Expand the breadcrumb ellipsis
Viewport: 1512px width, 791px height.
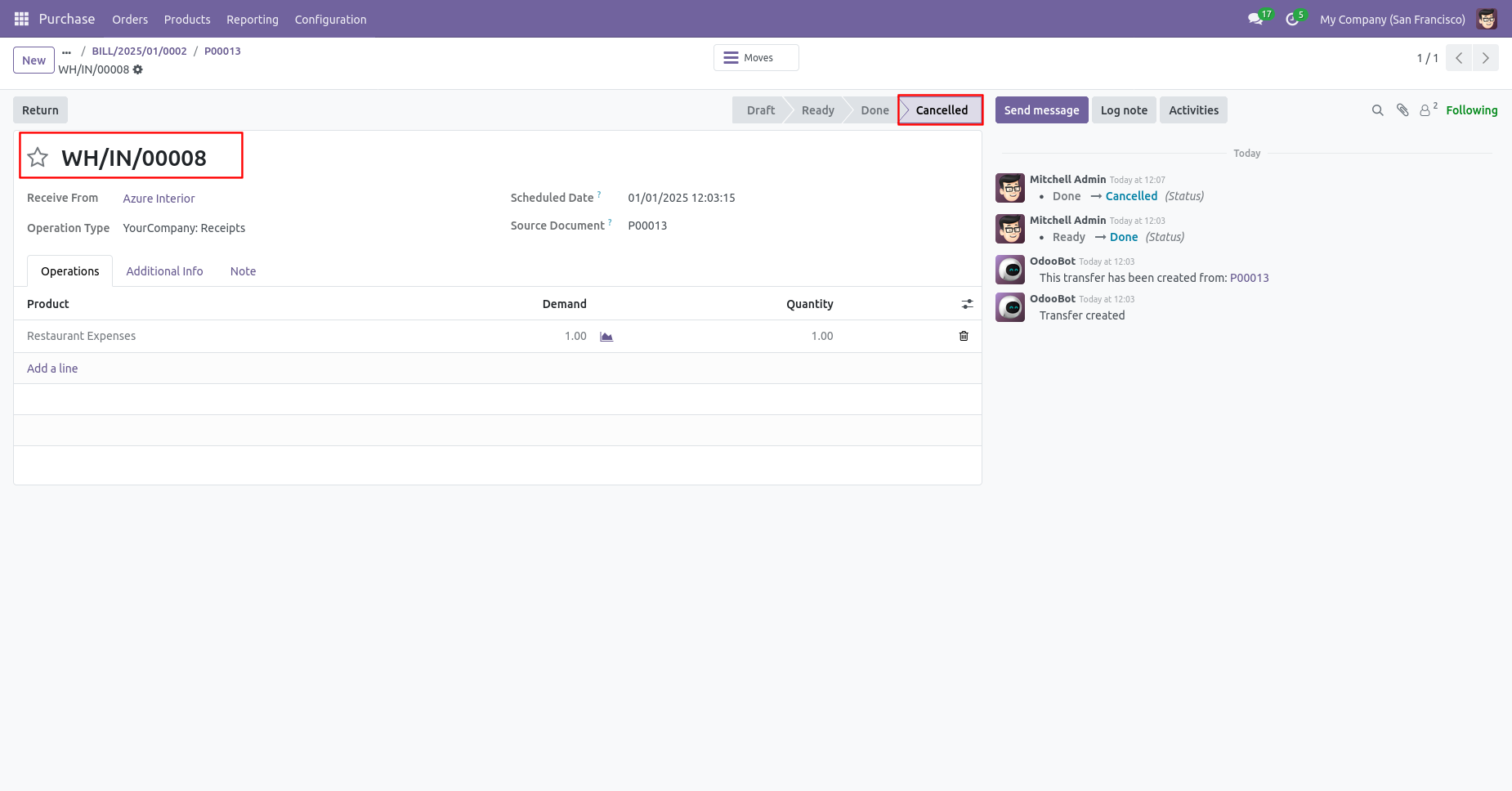tap(66, 51)
